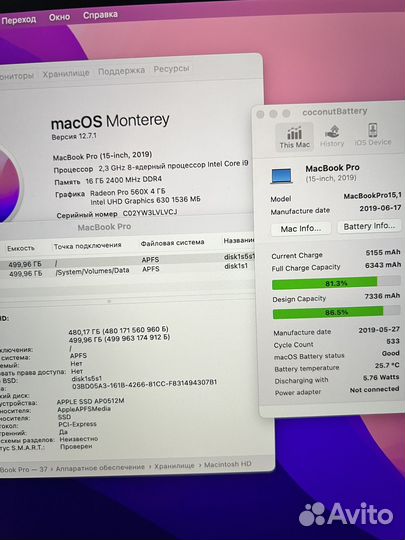Image resolution: width=405 pixels, height=540 pixels.
Task: Open the Переход menu
Action: [x=19, y=20]
